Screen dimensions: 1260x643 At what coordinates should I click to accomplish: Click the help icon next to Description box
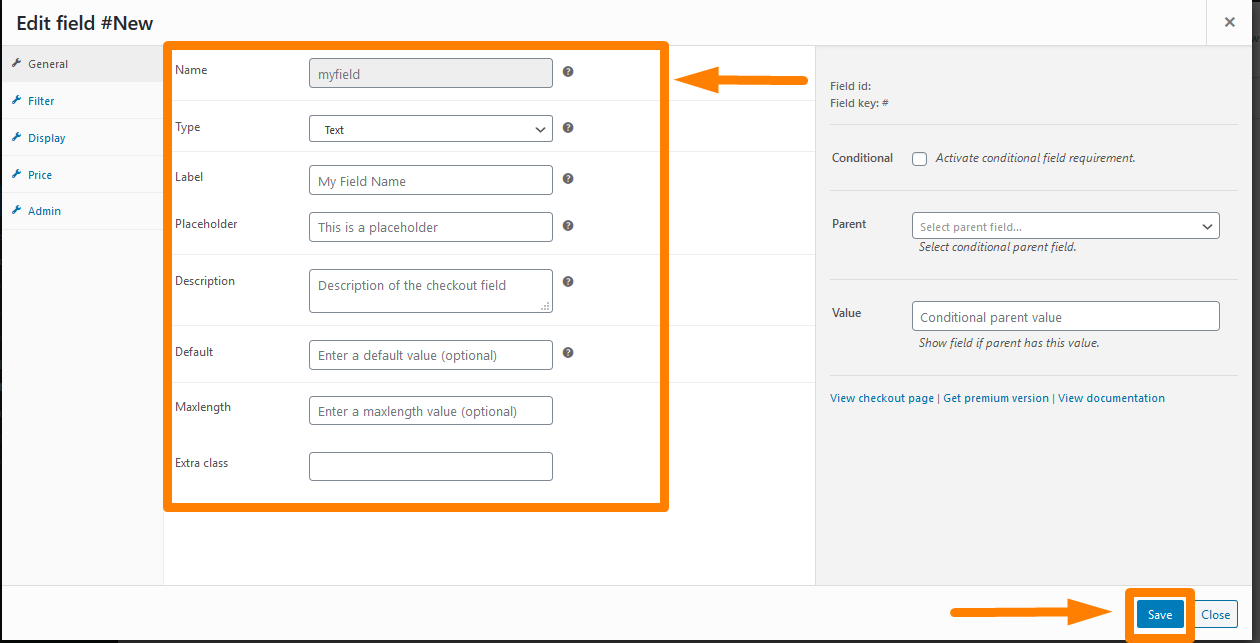coord(567,282)
